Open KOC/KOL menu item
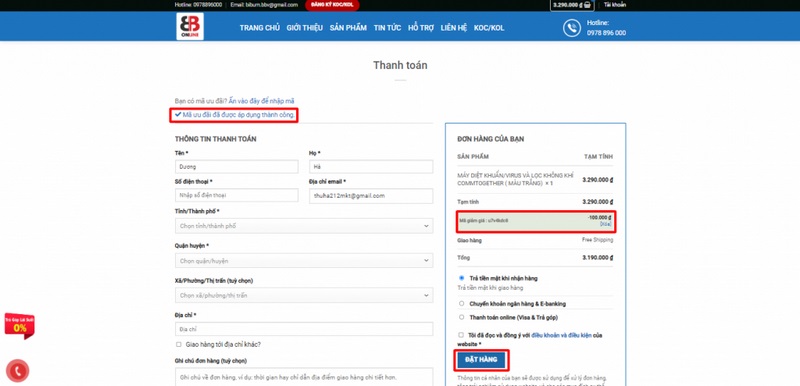 (x=489, y=28)
